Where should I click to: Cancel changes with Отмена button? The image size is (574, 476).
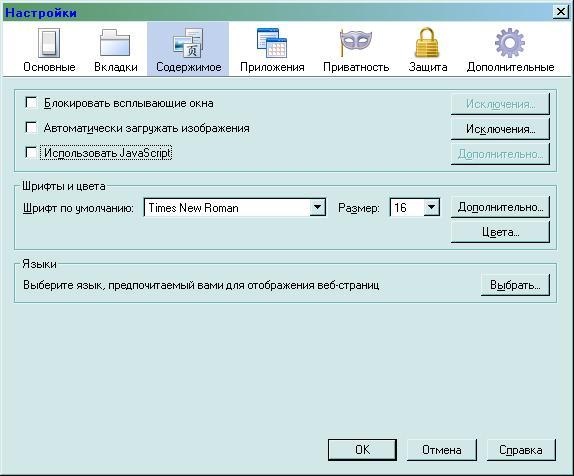point(441,450)
